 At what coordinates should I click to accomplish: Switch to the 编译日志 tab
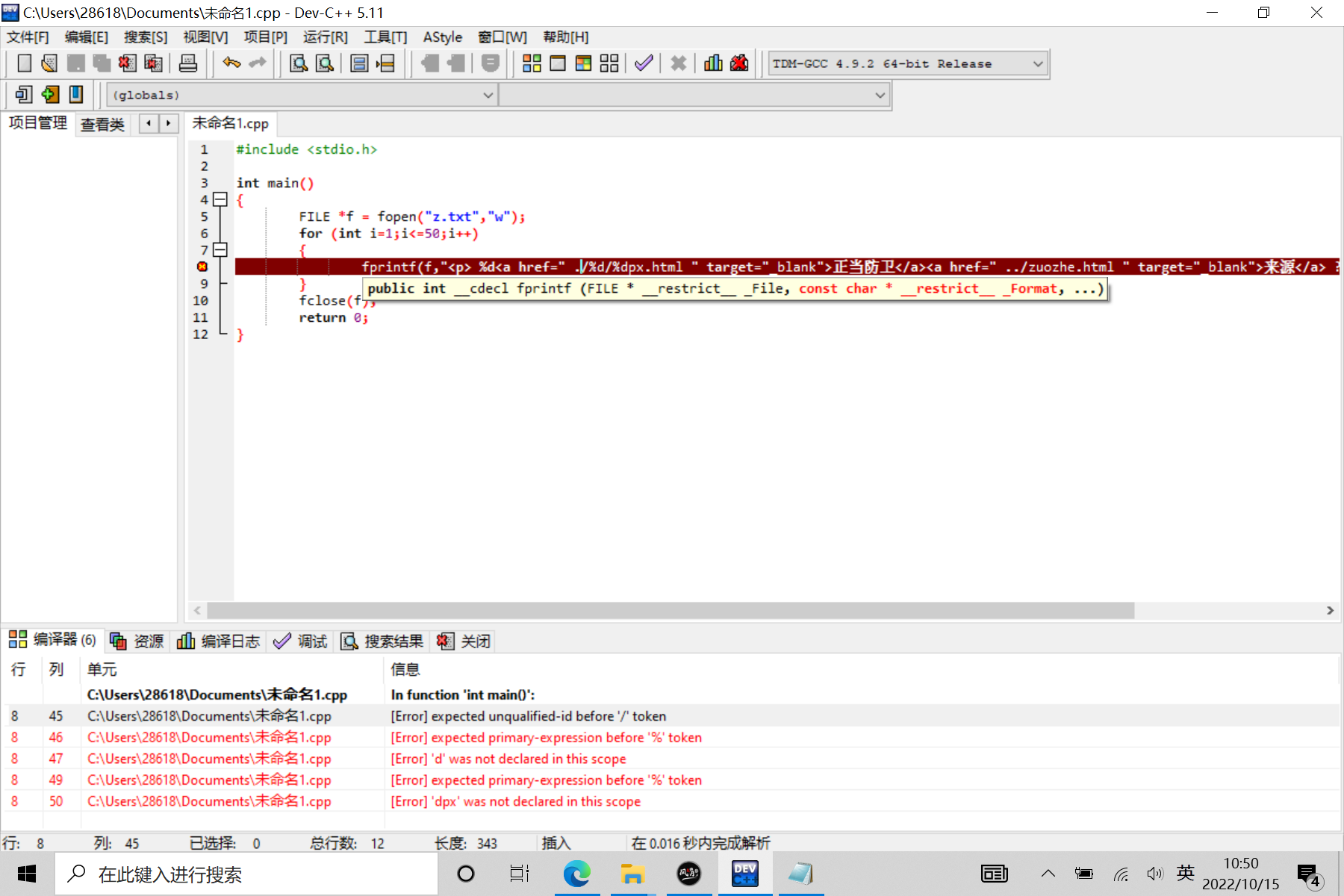point(219,641)
